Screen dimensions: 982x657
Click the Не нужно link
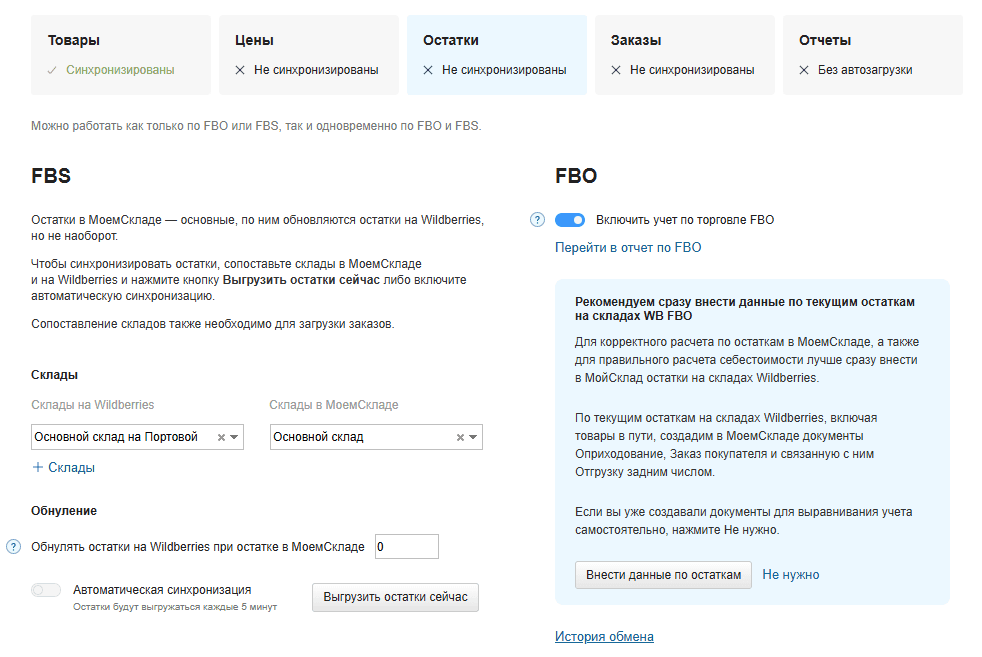(790, 575)
